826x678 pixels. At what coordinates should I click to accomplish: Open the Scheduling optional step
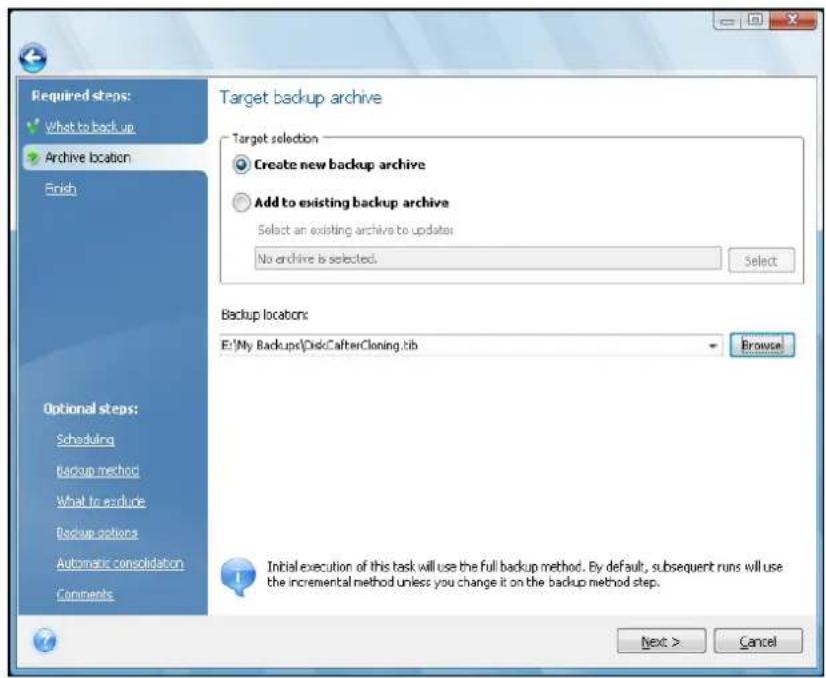(85, 439)
